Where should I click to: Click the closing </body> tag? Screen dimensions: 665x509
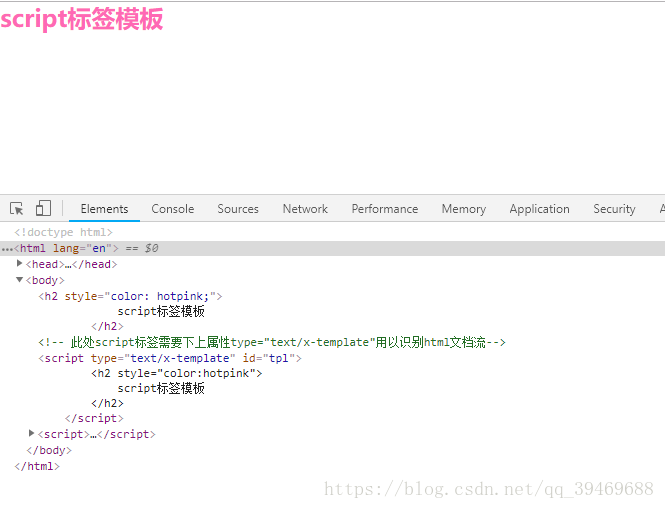(49, 450)
